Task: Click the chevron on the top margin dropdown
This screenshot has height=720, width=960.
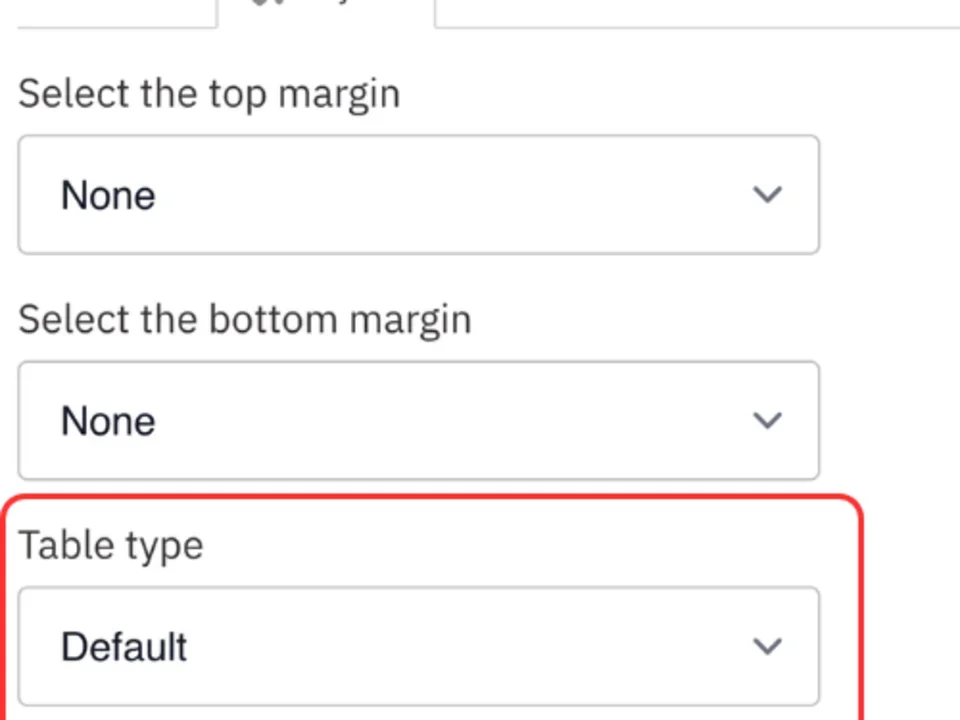Action: (x=768, y=195)
